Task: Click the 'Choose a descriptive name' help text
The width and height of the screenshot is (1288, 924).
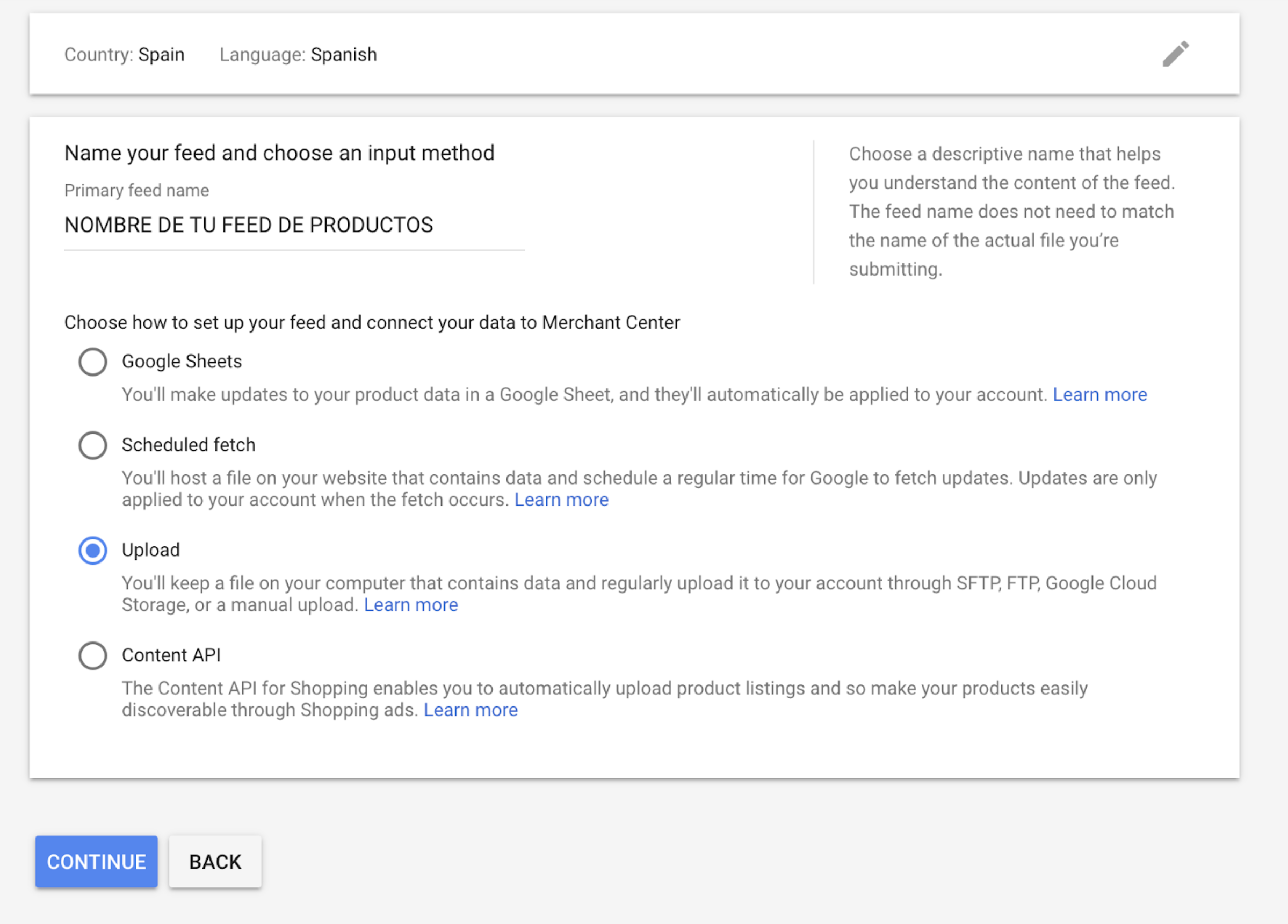Action: point(1012,211)
